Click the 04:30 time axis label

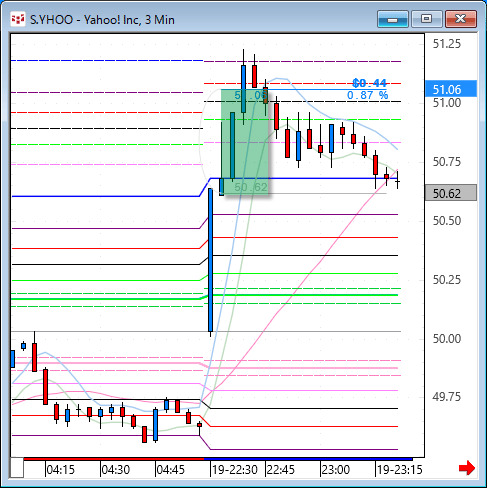(115, 470)
